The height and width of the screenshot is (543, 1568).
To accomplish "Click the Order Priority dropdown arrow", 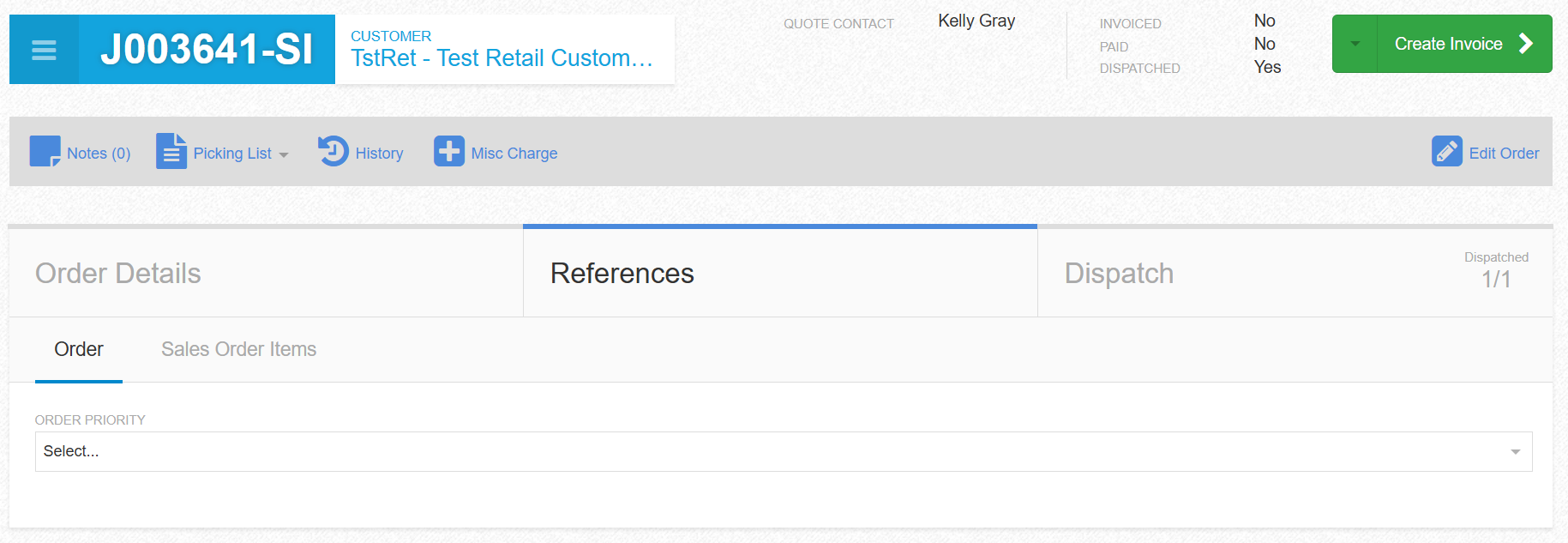I will [1516, 452].
